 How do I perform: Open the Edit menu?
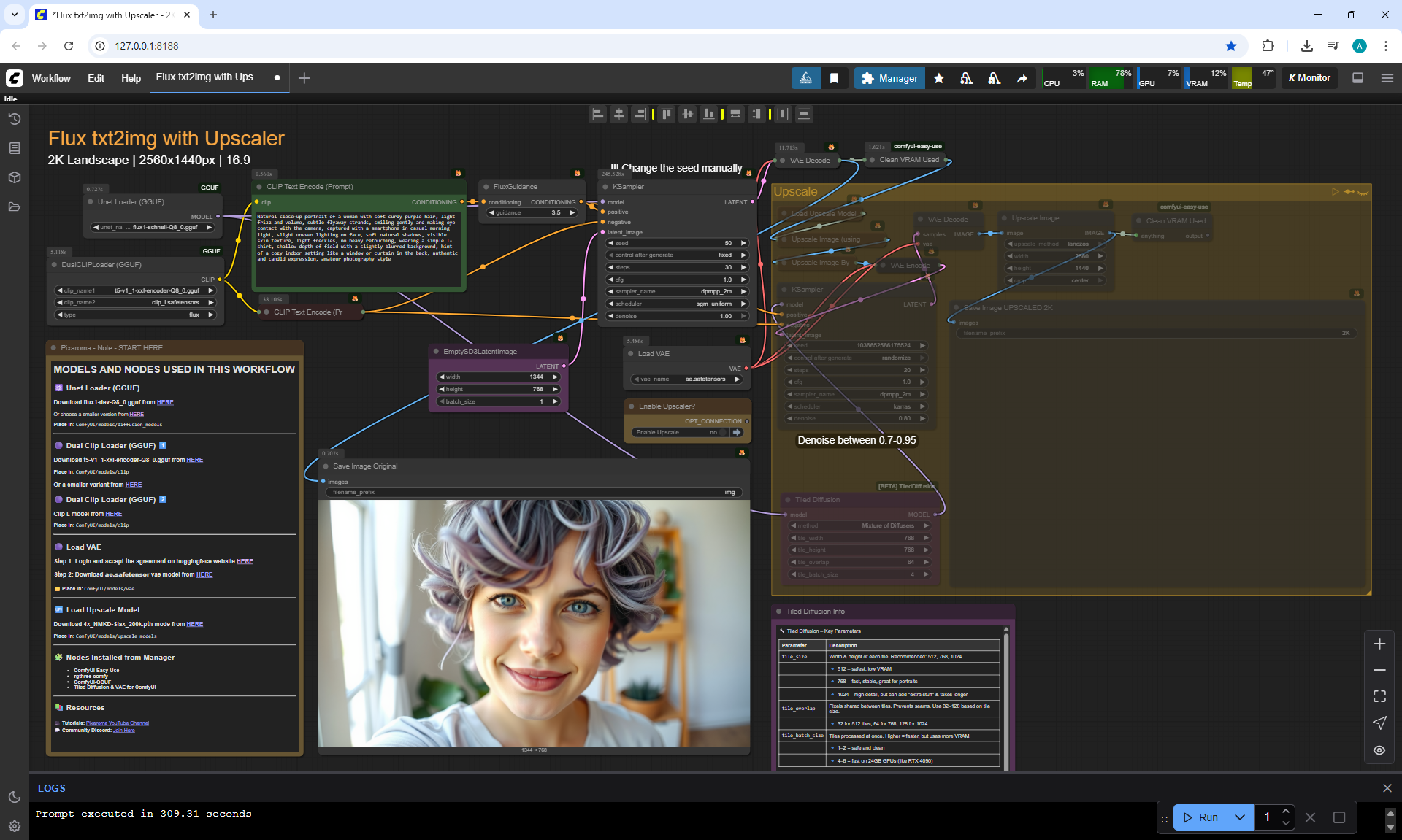(96, 78)
